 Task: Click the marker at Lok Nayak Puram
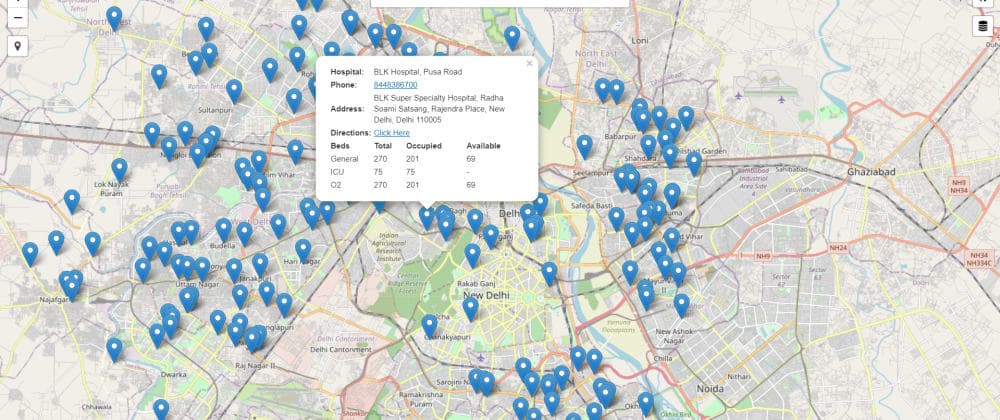[119, 168]
